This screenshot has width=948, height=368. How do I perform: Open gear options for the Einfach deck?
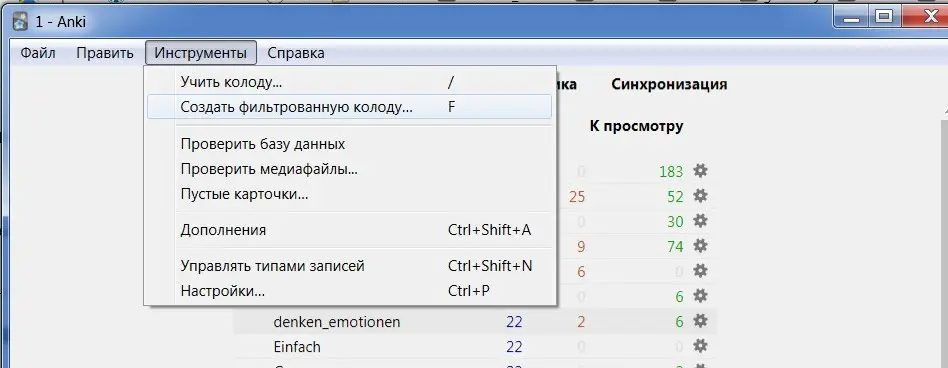pyautogui.click(x=700, y=346)
